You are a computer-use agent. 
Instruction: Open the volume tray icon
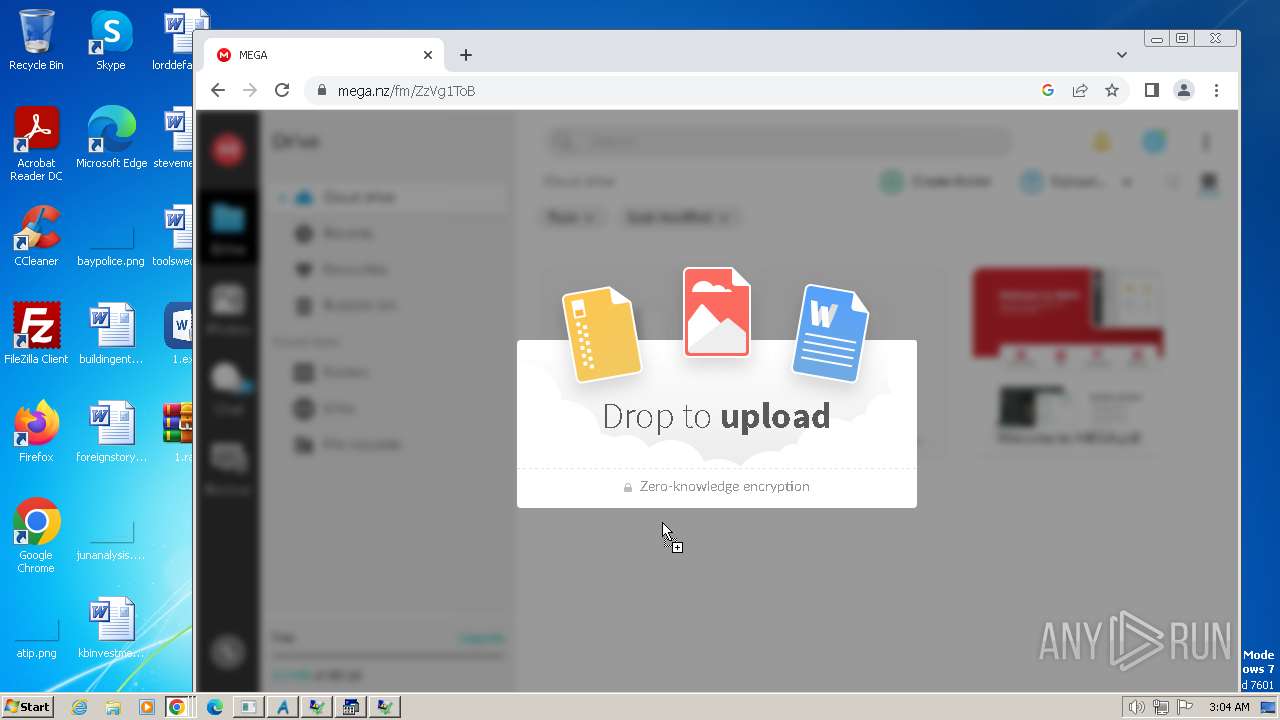click(x=1137, y=707)
